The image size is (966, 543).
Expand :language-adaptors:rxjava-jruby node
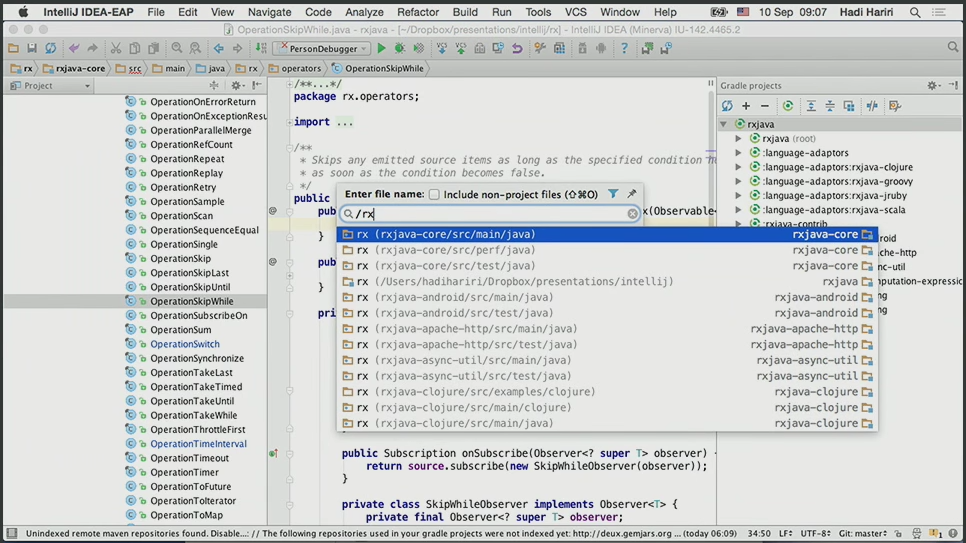tap(738, 195)
